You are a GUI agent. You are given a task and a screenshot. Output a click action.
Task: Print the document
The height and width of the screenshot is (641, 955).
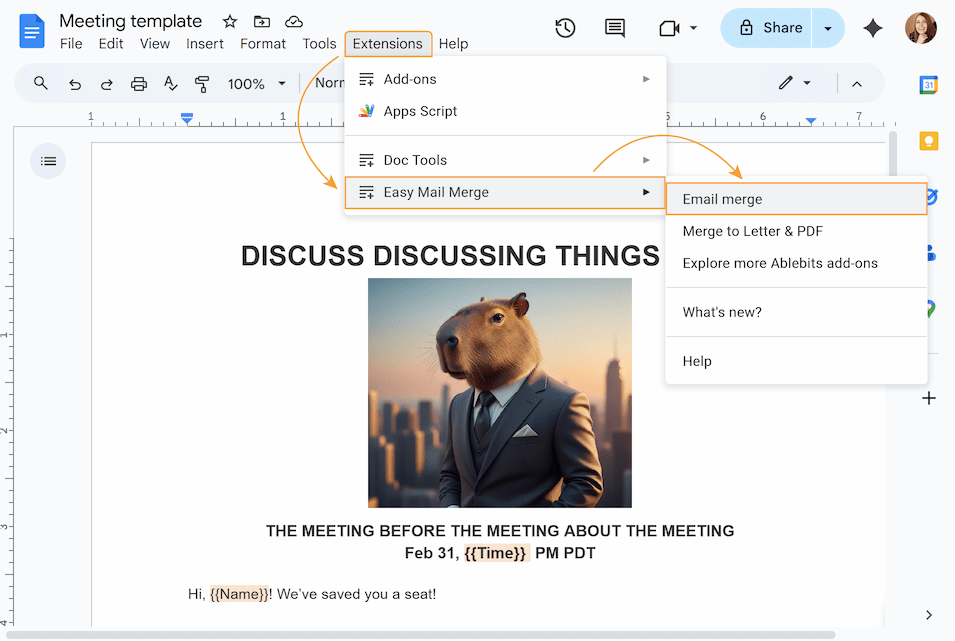click(x=139, y=83)
